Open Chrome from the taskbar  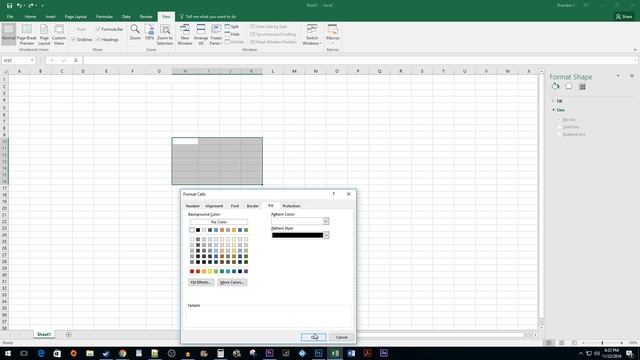click(122, 353)
